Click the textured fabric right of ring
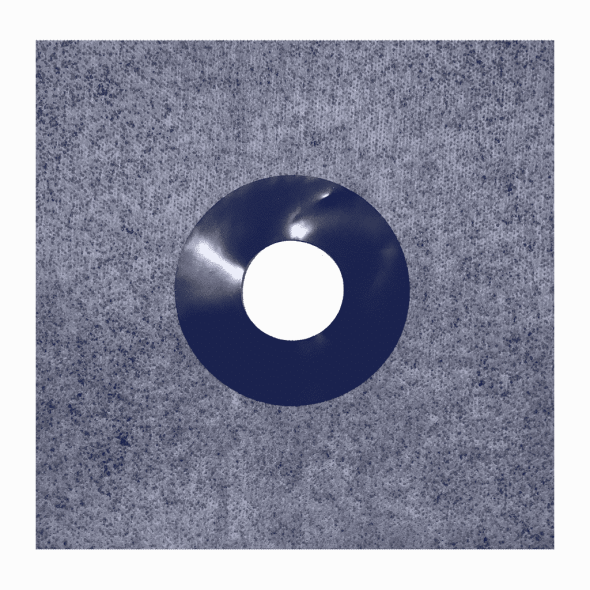590x590 pixels. (482, 290)
